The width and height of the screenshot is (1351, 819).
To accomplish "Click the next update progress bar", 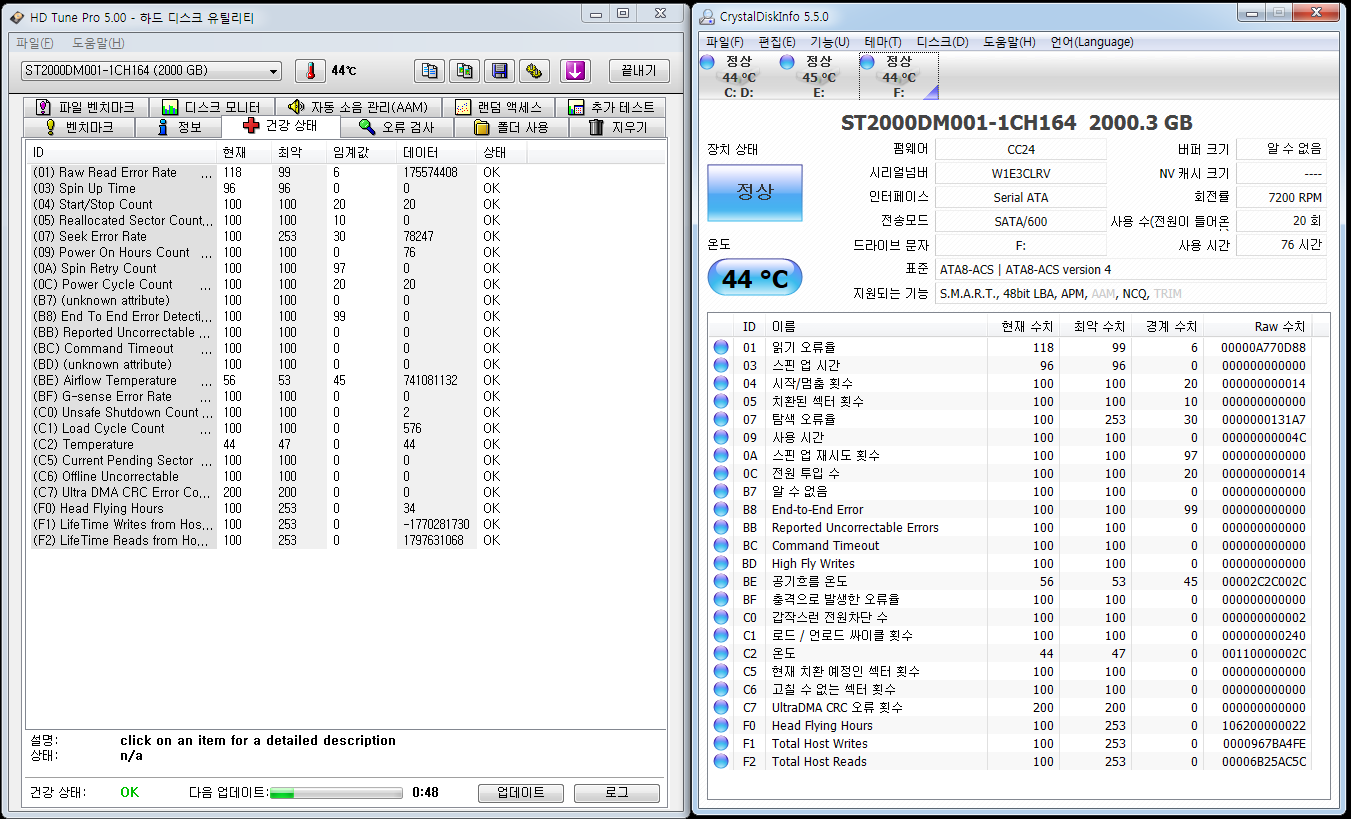I will pyautogui.click(x=336, y=793).
